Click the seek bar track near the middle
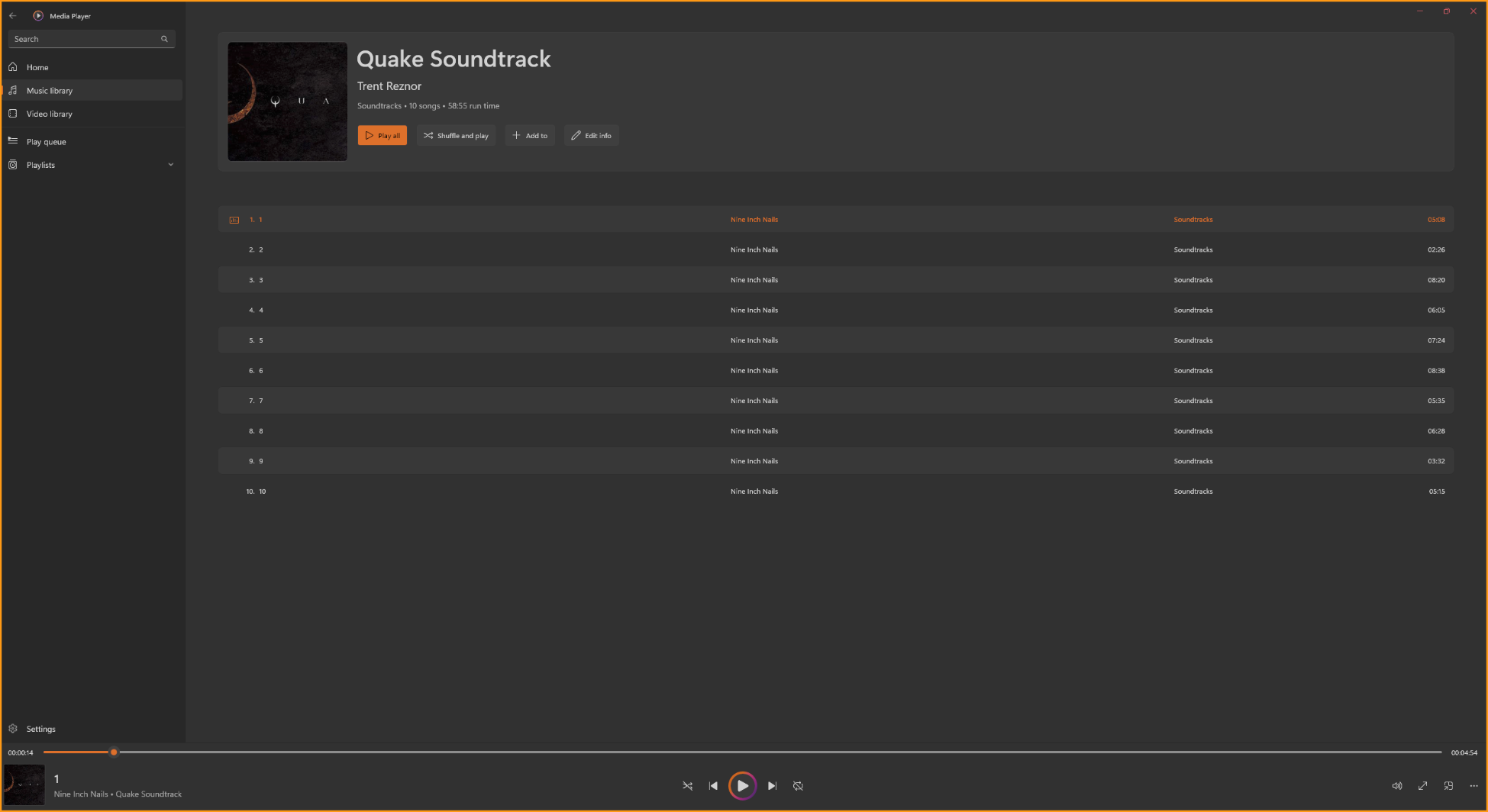Image resolution: width=1488 pixels, height=812 pixels. point(742,752)
